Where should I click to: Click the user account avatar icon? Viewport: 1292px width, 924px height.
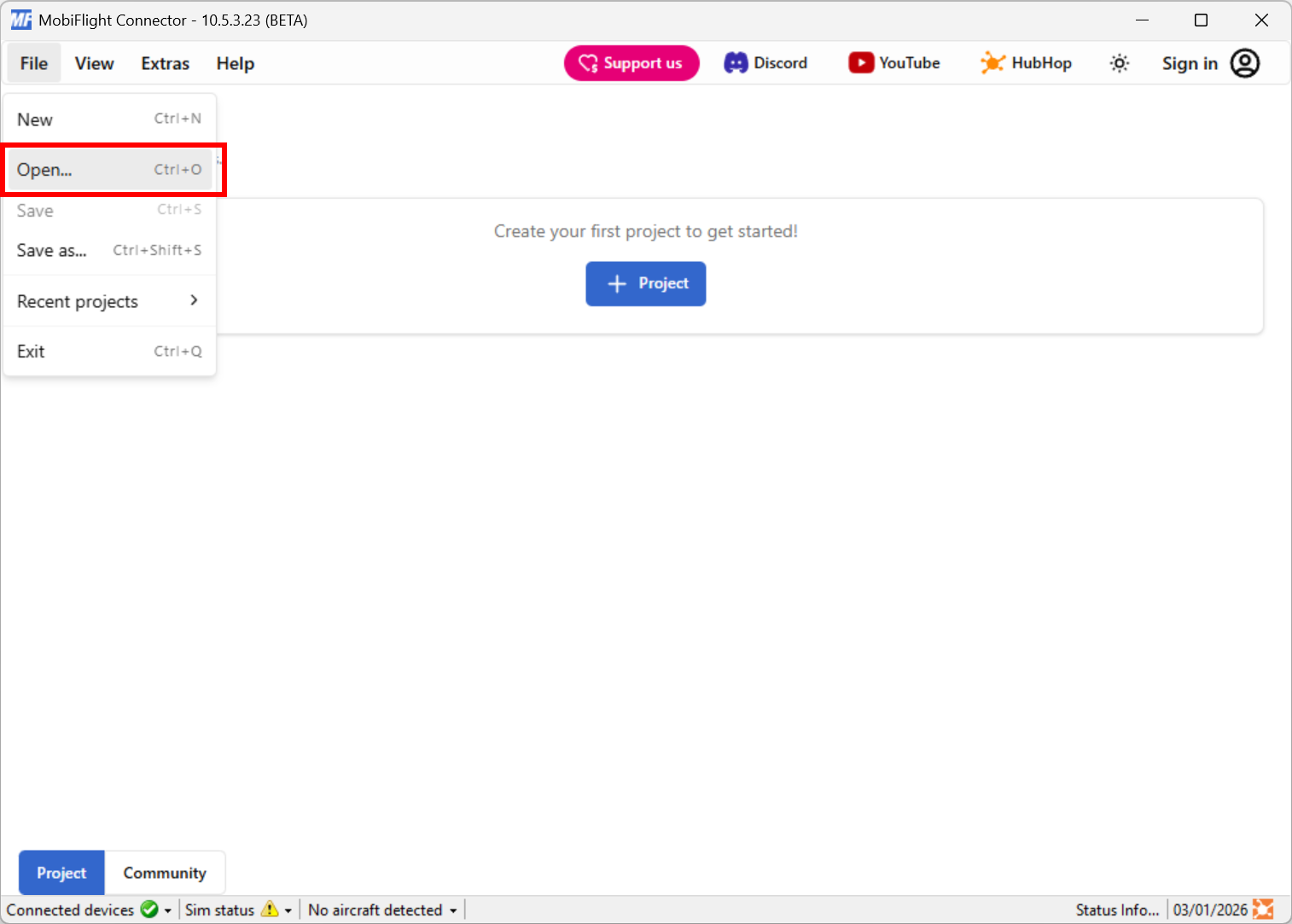[1245, 63]
